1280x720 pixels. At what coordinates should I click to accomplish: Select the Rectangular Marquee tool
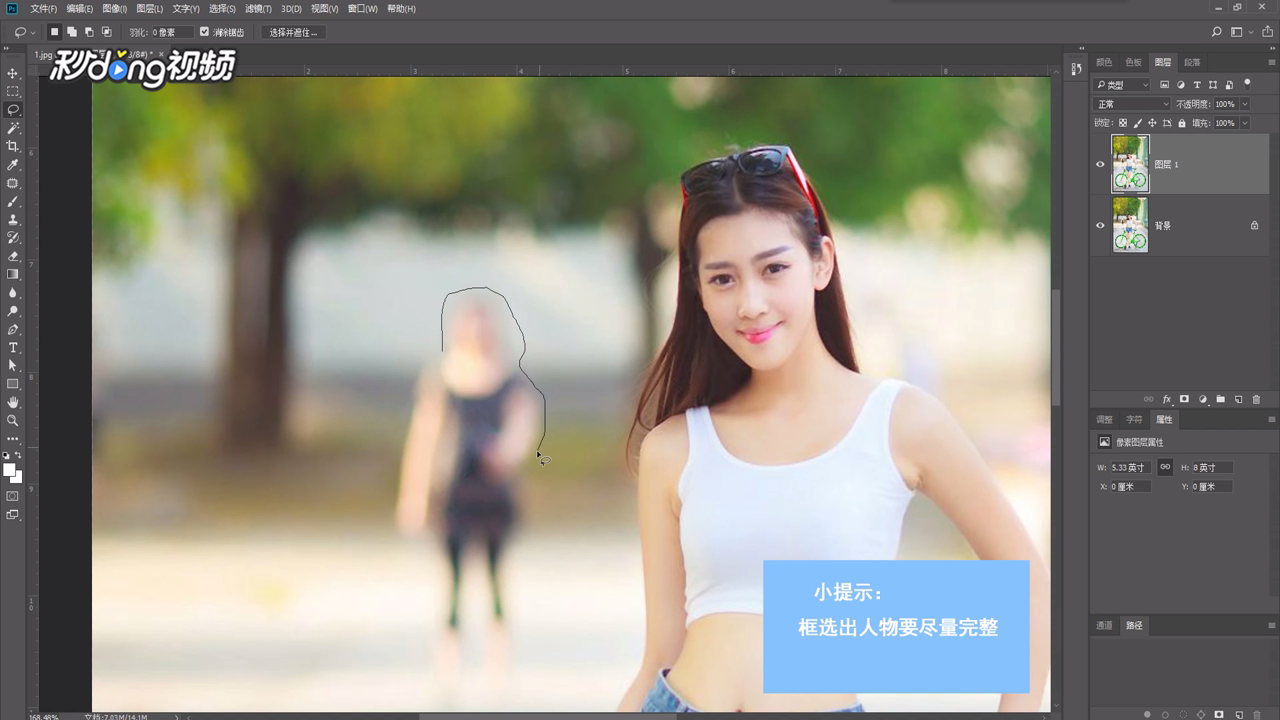[13, 91]
